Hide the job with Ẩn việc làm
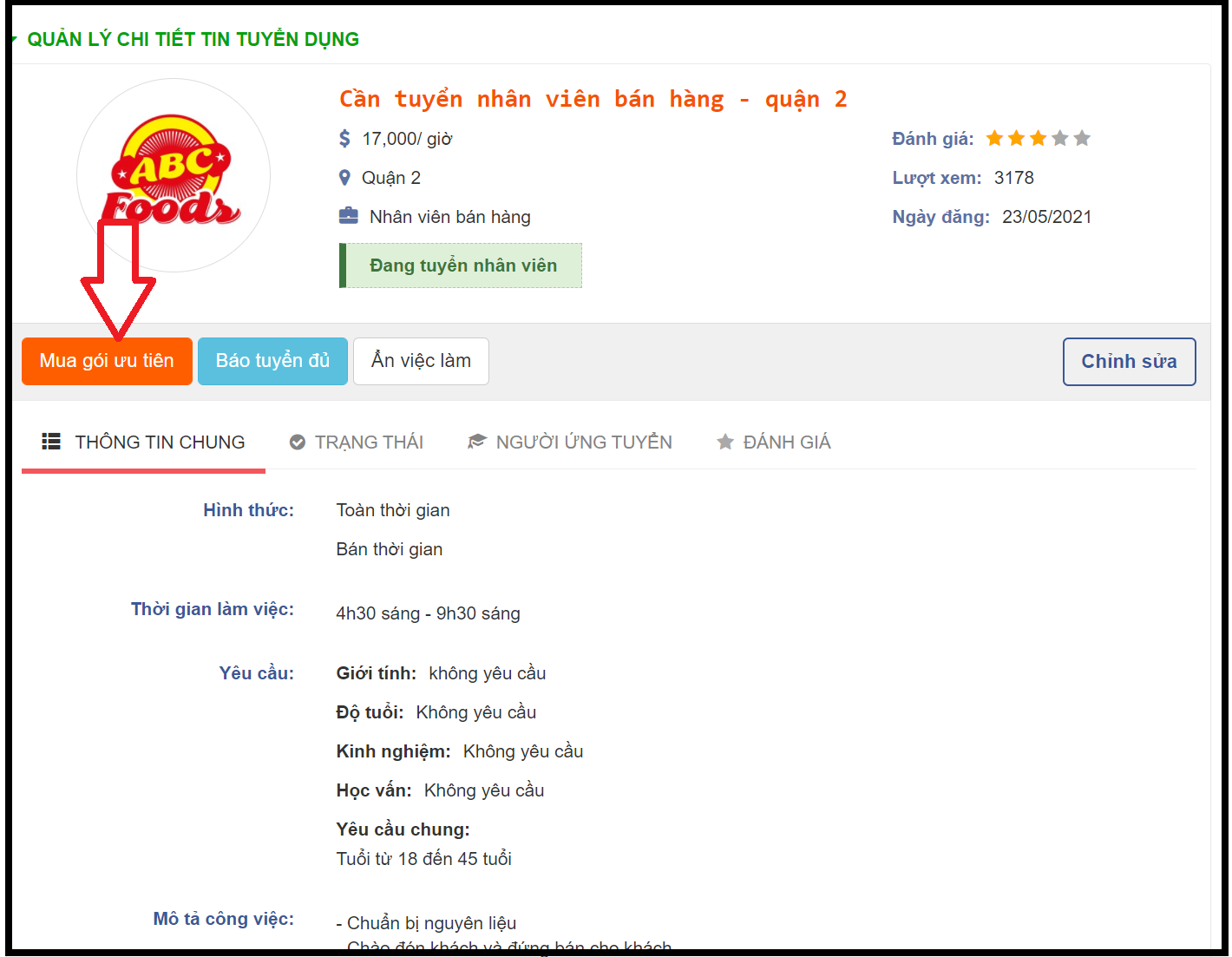 (421, 361)
